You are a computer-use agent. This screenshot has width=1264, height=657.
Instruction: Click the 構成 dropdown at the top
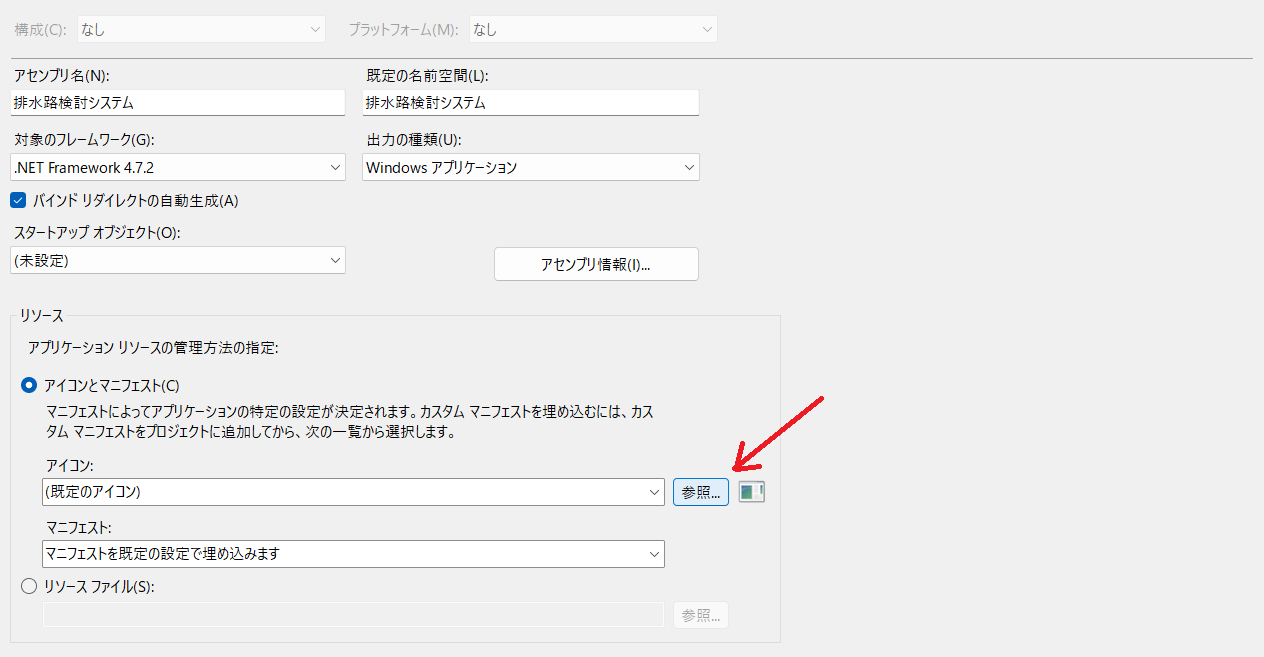pos(201,30)
